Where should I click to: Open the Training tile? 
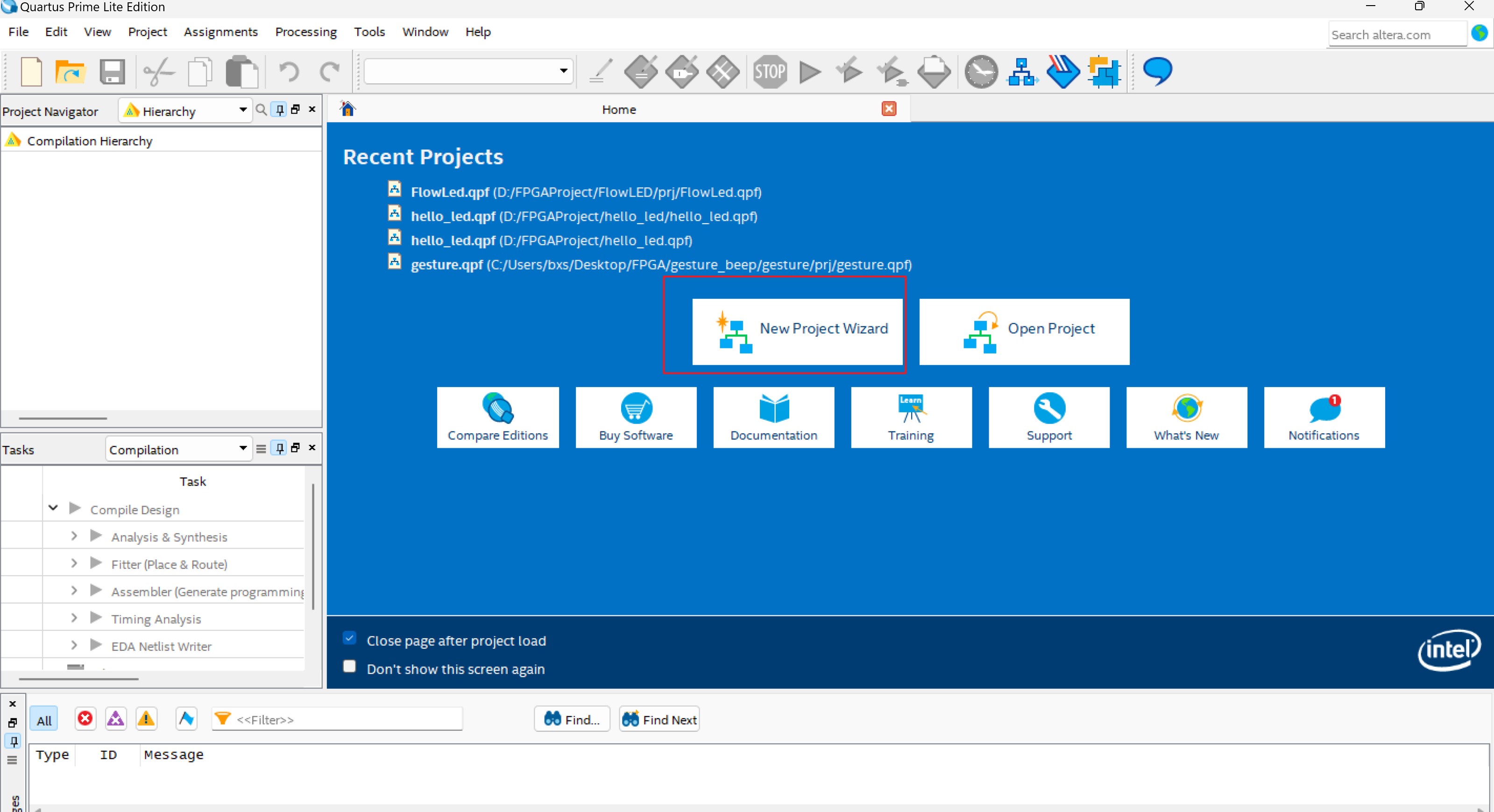click(911, 417)
